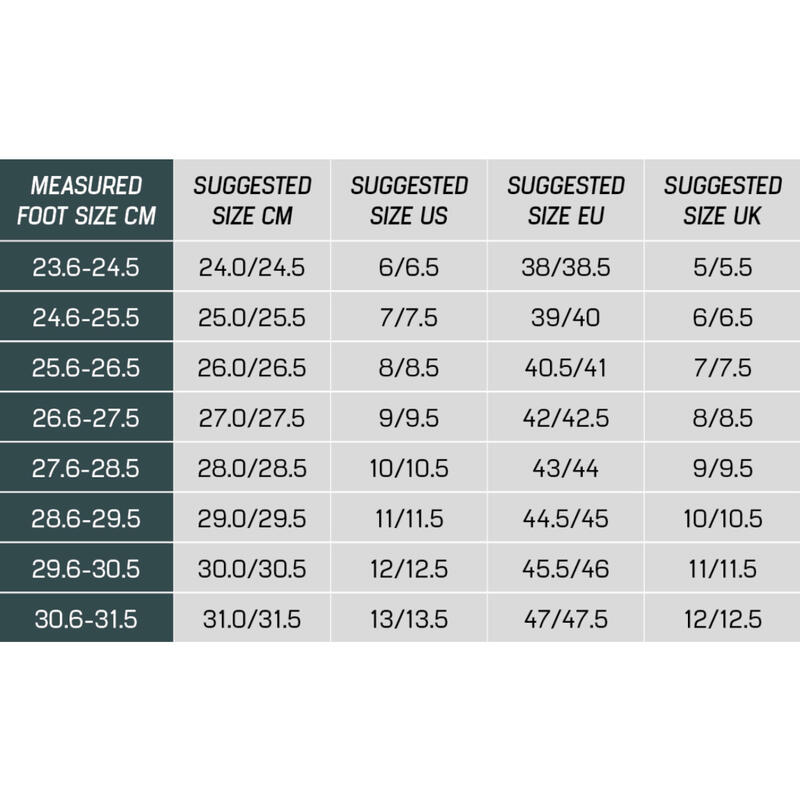Select the Suggested Size EU column header
This screenshot has width=800, height=800.
[565, 200]
